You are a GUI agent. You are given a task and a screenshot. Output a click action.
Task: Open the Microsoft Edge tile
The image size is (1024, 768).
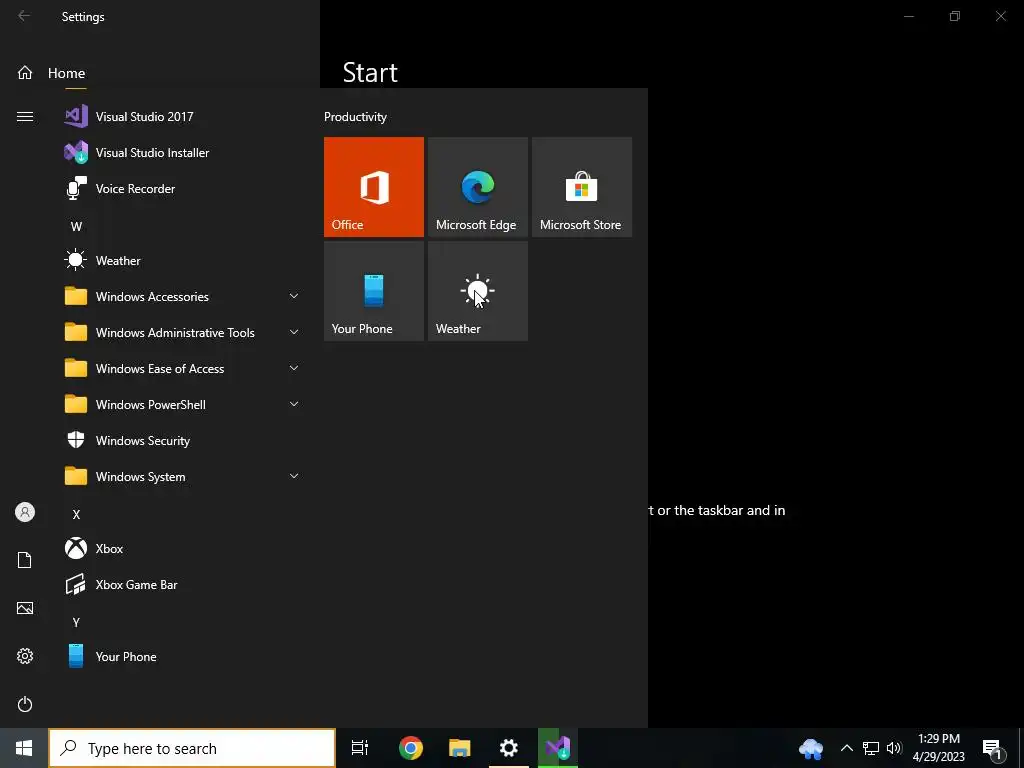tap(477, 187)
